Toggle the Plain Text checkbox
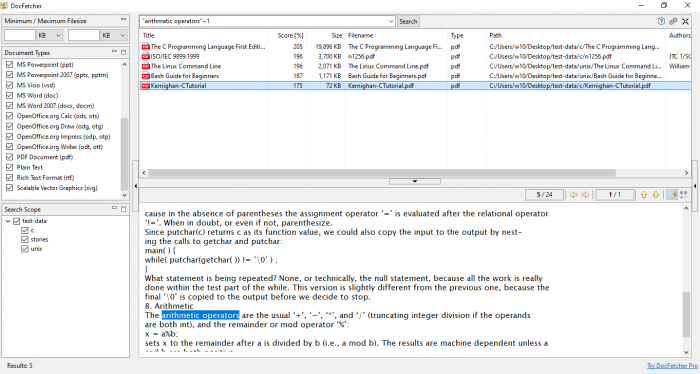Viewport: 700px width, 374px height. pos(9,167)
